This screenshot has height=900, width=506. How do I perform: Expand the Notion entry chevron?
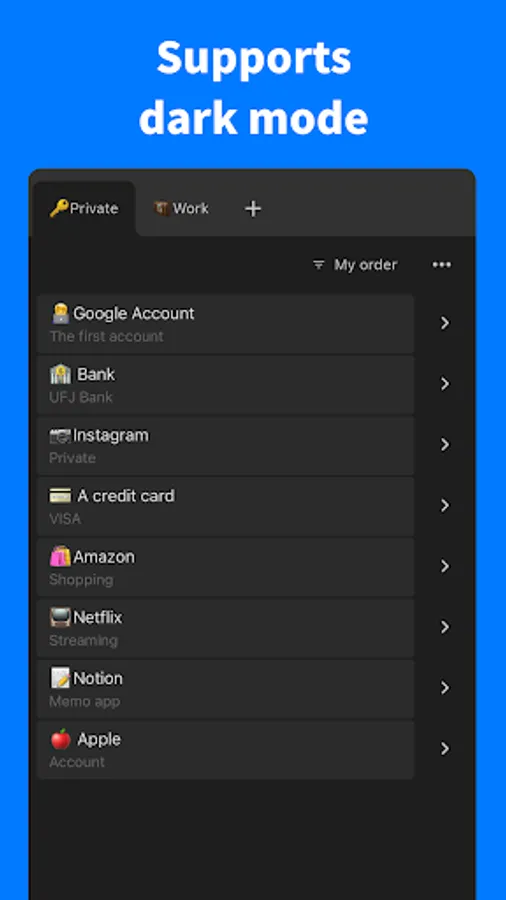click(445, 688)
